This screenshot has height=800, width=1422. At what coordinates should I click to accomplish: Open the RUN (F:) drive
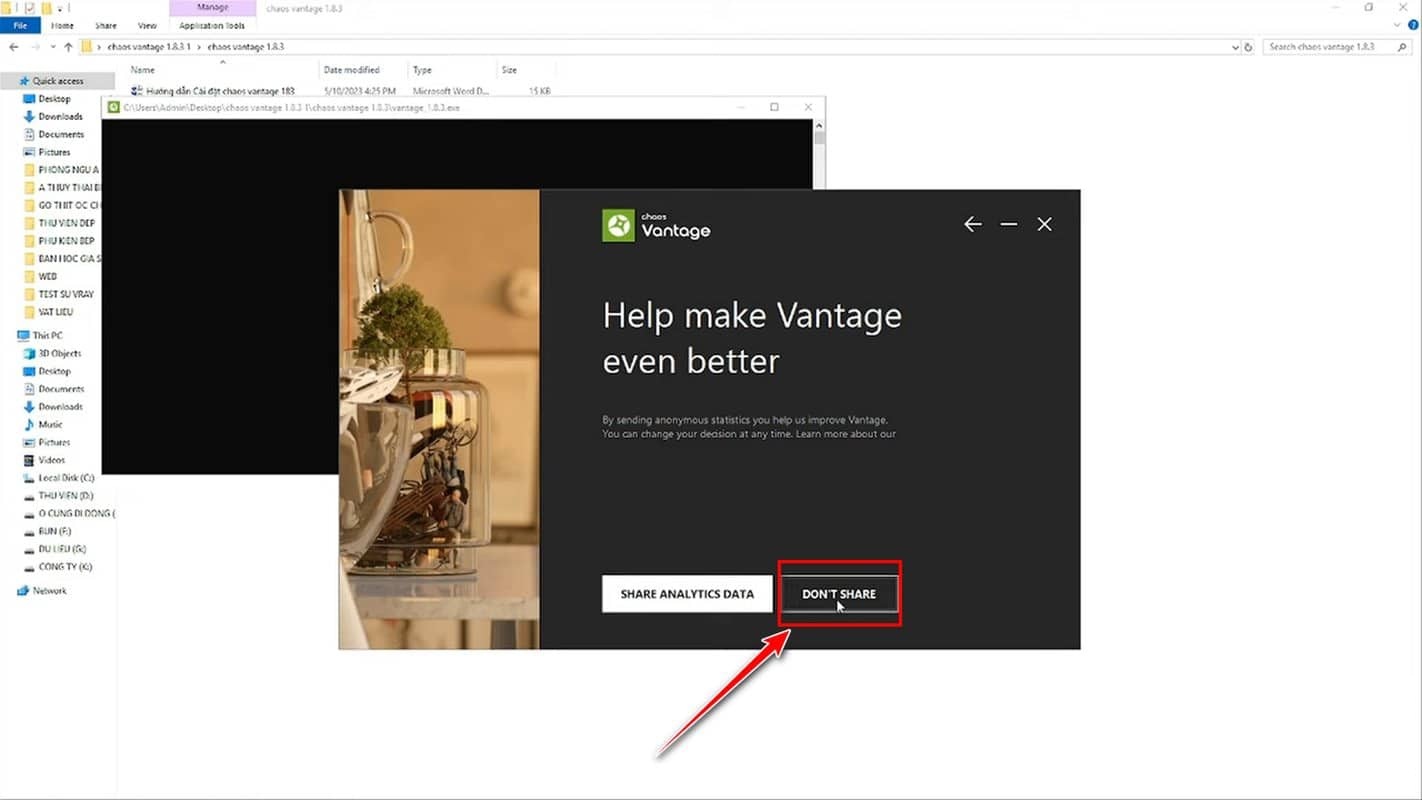tap(55, 531)
